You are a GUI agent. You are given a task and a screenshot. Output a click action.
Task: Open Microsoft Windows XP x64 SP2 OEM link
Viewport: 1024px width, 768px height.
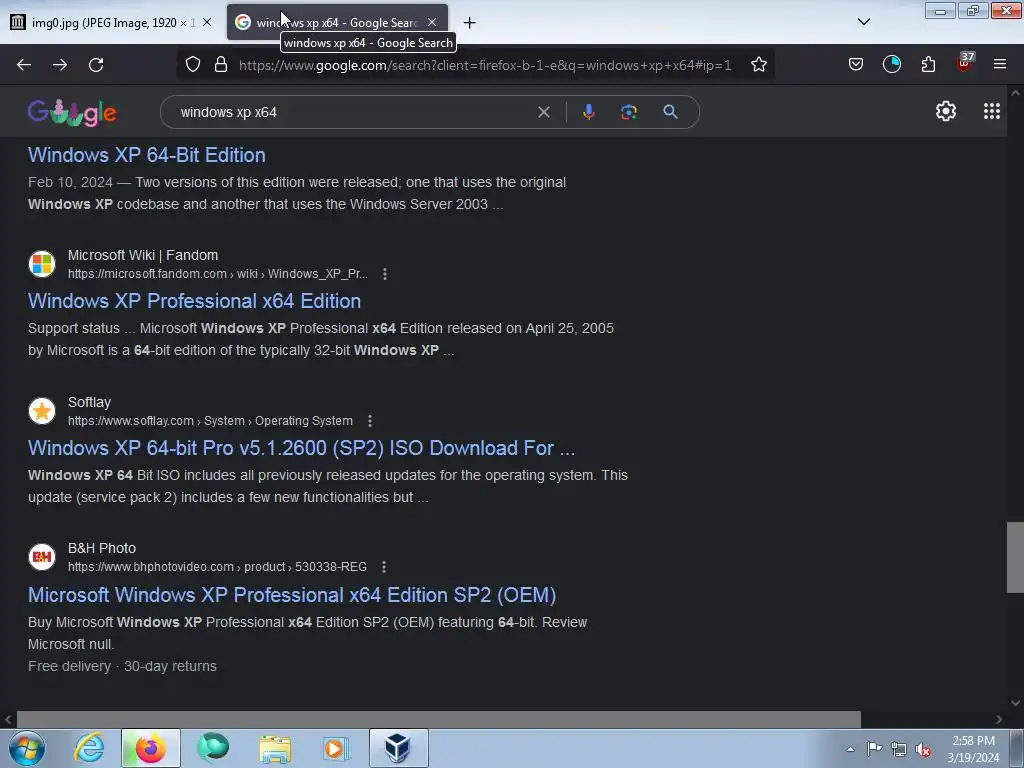pos(292,595)
